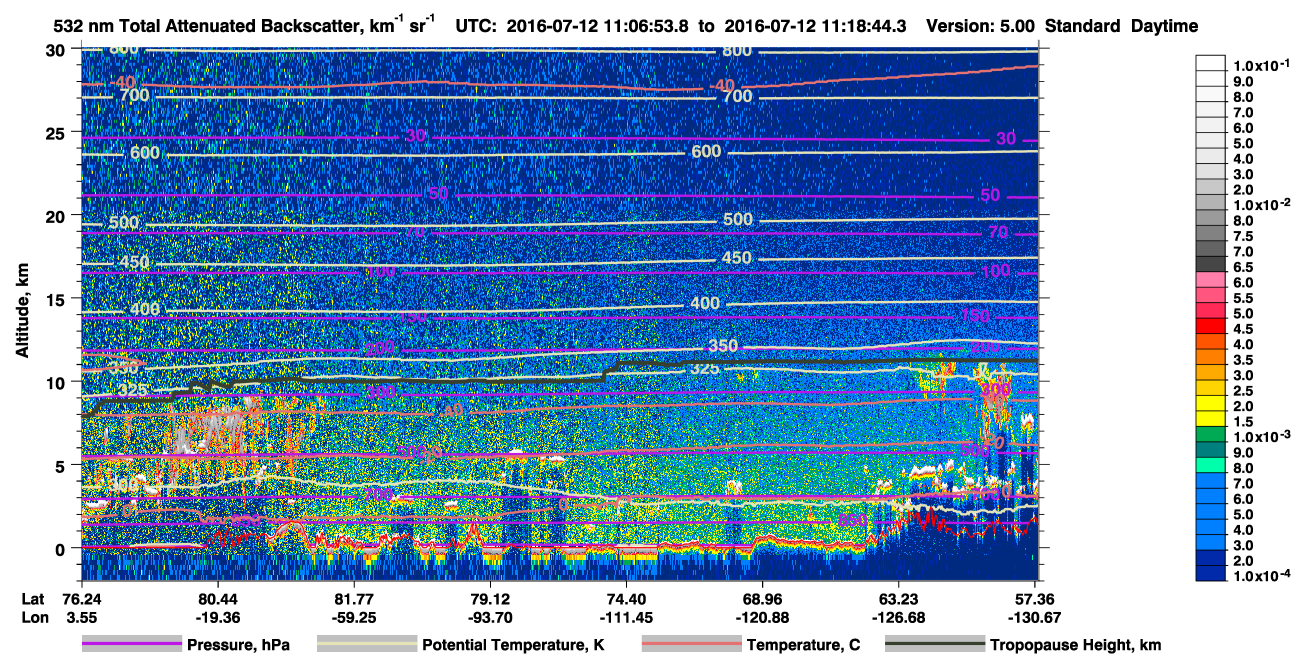Click the gold colorbar swatch beside 2.5
The image size is (1300, 667).
tap(1211, 387)
